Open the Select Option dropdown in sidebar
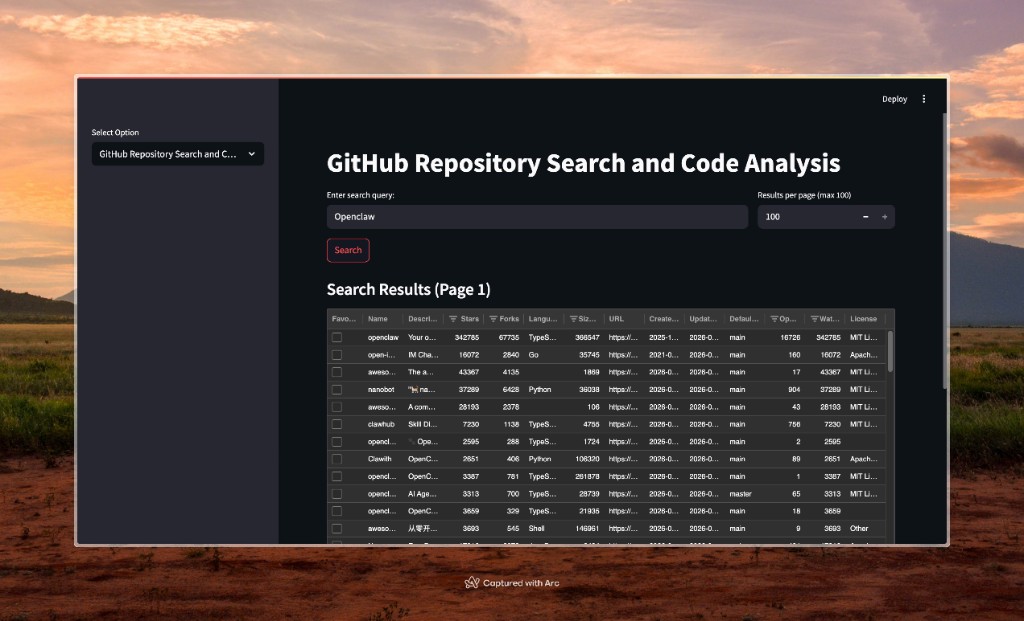Viewport: 1024px width, 621px height. 178,154
